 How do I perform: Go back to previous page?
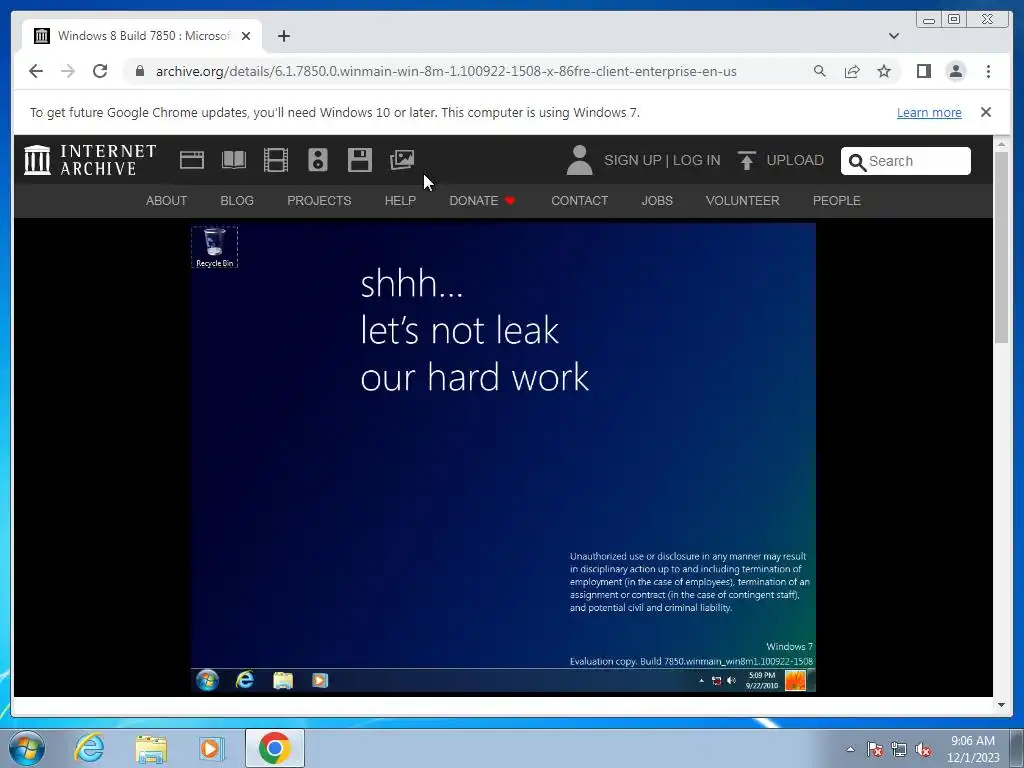pos(36,71)
